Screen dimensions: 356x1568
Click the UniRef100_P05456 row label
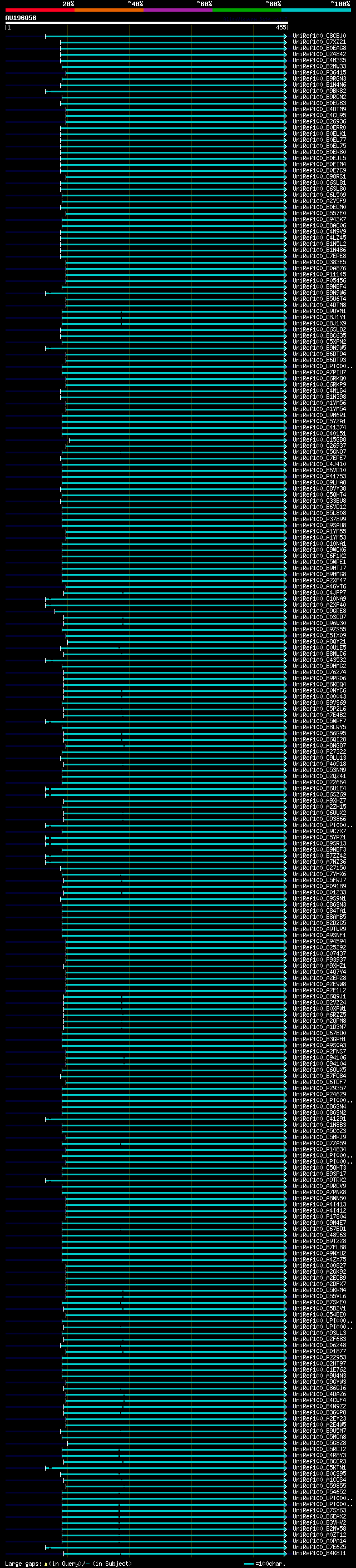pos(319,280)
